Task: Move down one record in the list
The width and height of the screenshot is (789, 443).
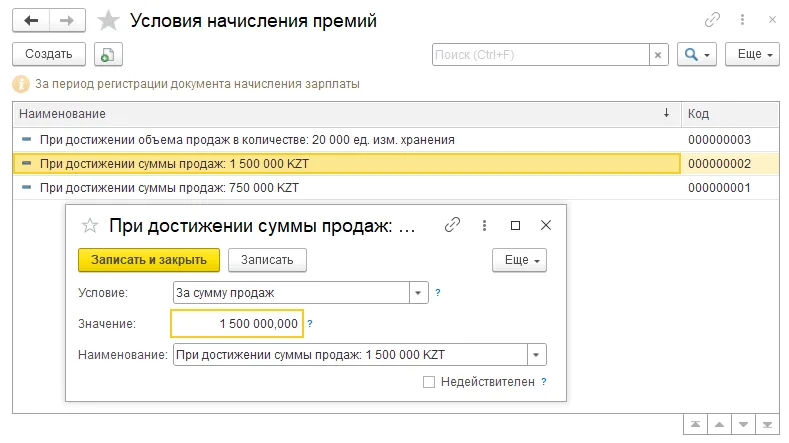Action: (x=743, y=425)
